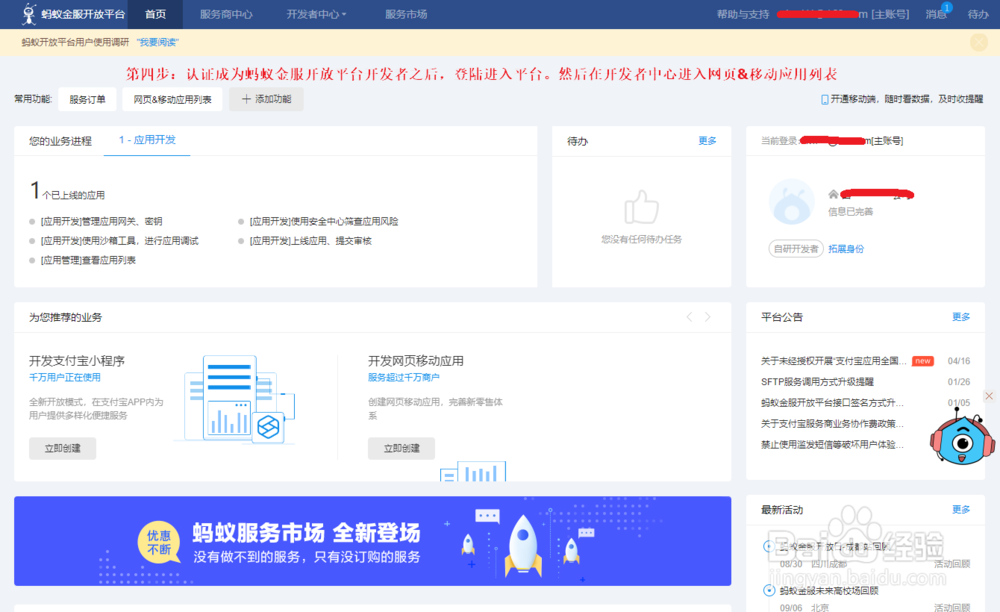Click the user avatar image
This screenshot has width=1000, height=612.
[x=791, y=201]
